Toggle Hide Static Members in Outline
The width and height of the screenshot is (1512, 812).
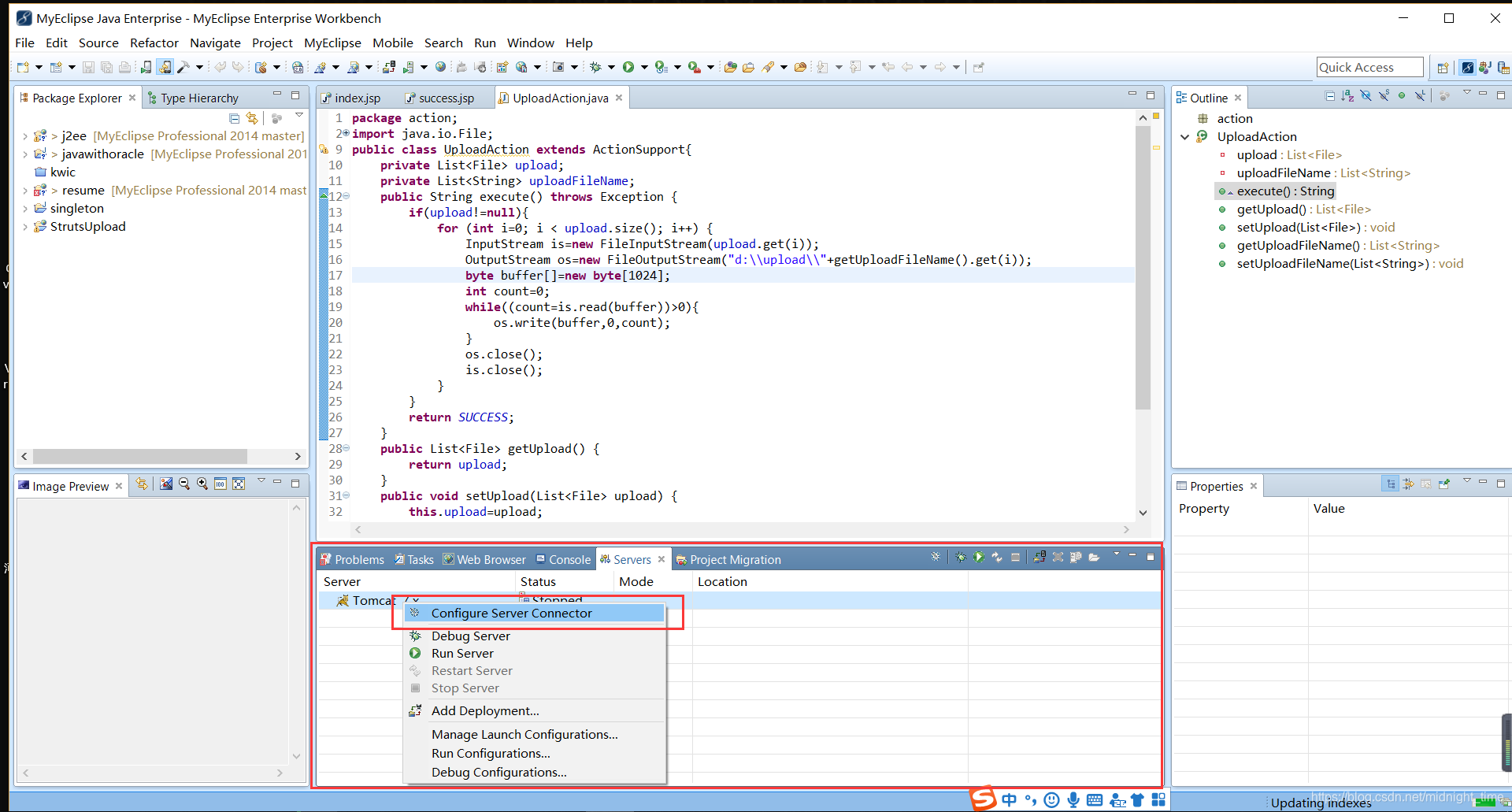point(1384,95)
